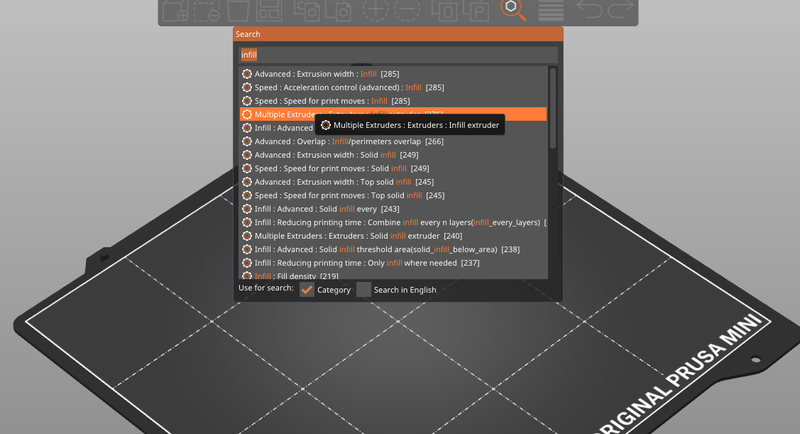Image resolution: width=800 pixels, height=434 pixels.
Task: Click the Redo arrow icon
Action: 620,12
